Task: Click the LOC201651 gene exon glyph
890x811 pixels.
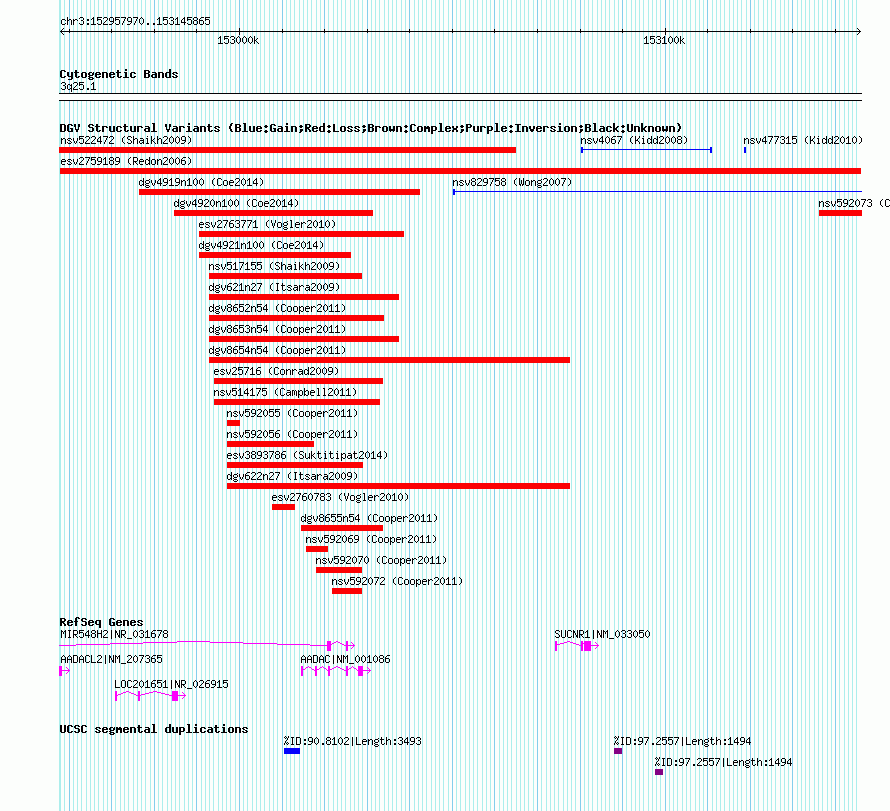Action: pyautogui.click(x=150, y=696)
